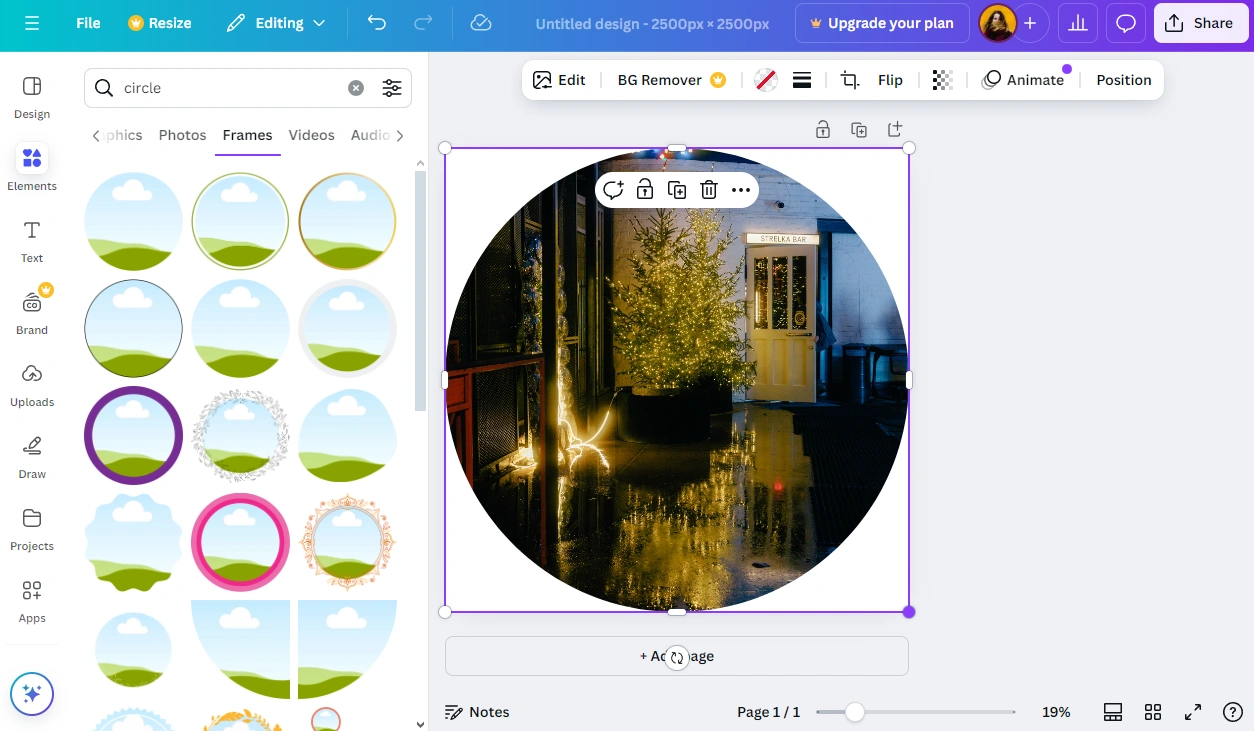Click the Animate button

(1023, 80)
